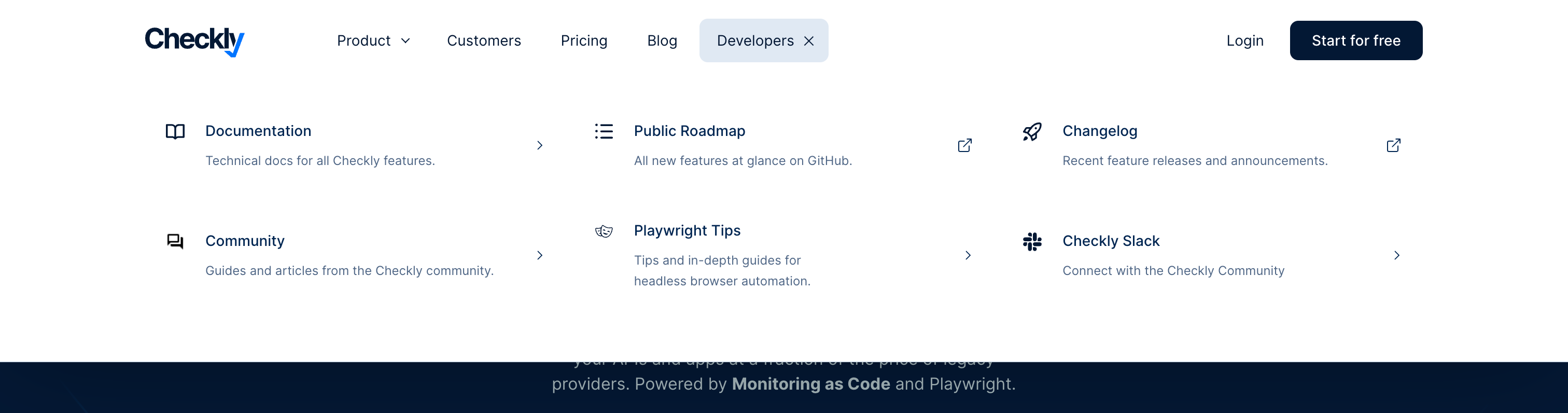The image size is (1568, 413).
Task: Close the Developers menu with the X
Action: coord(809,41)
